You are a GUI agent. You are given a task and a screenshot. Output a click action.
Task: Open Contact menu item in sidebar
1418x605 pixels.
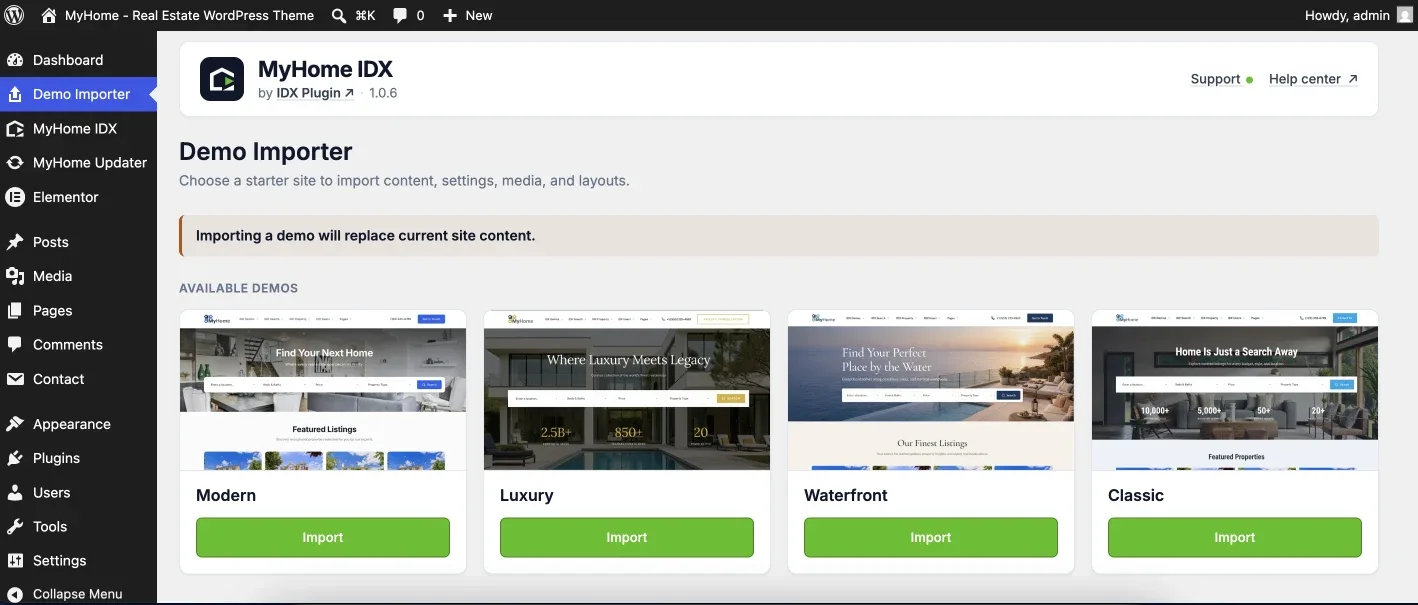59,379
